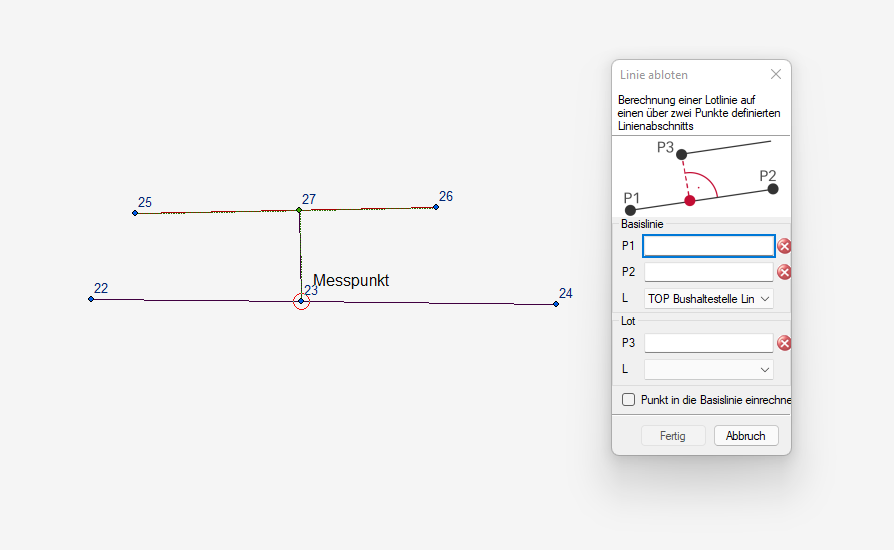Click into the P3 input field
Image resolution: width=894 pixels, height=550 pixels.
coord(708,344)
